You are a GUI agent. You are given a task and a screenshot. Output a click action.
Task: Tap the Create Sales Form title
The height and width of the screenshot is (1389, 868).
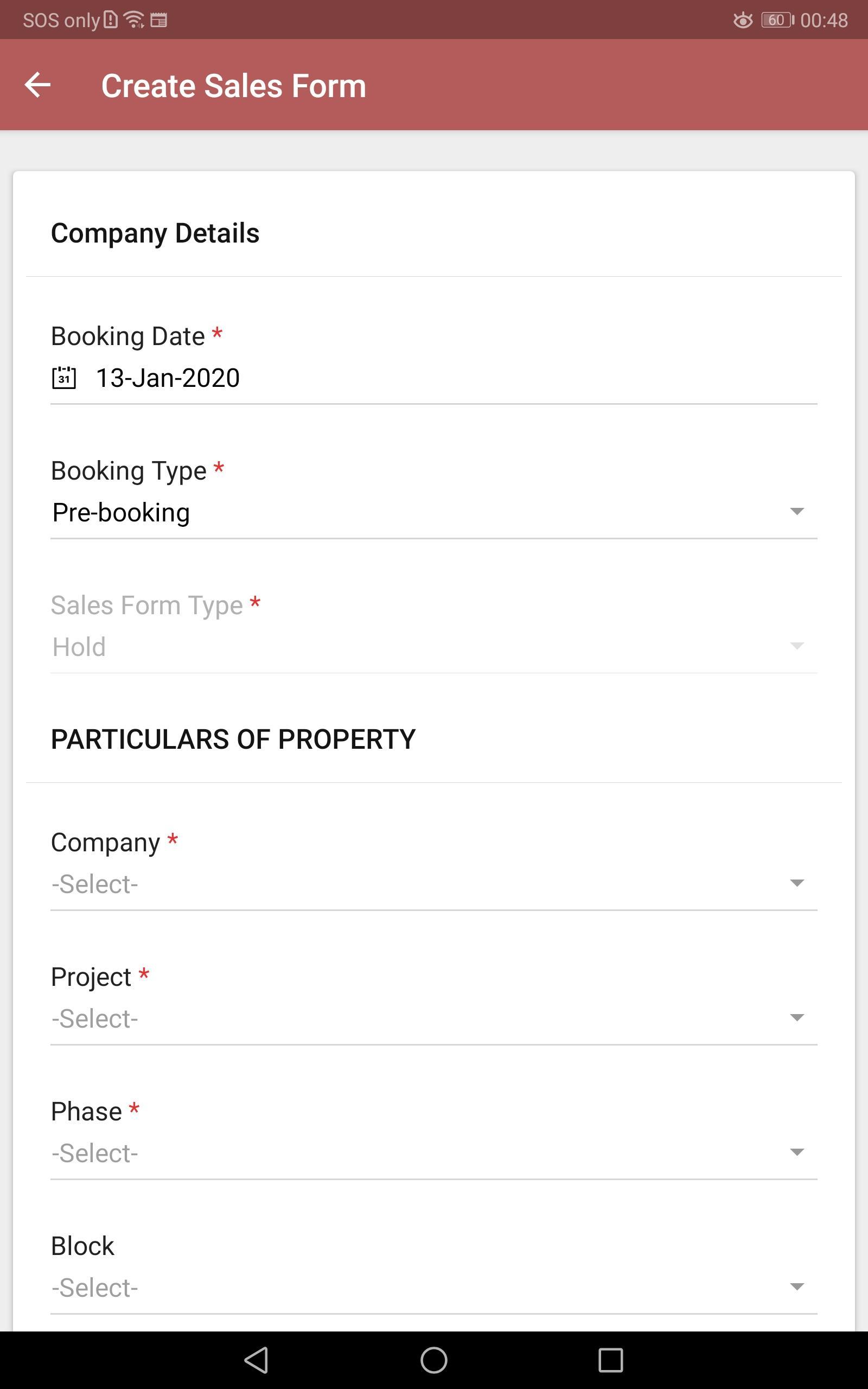click(x=234, y=86)
